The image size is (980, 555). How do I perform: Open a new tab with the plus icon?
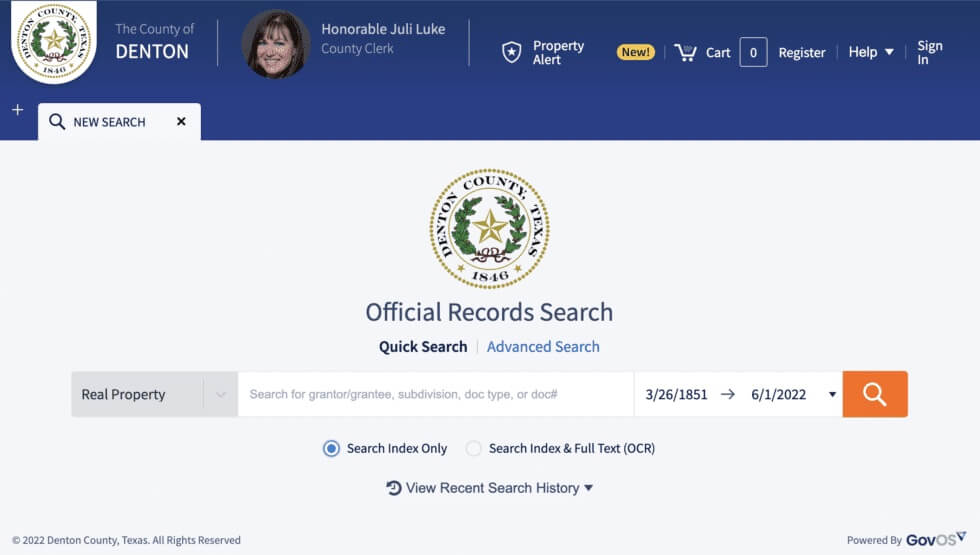click(x=18, y=110)
